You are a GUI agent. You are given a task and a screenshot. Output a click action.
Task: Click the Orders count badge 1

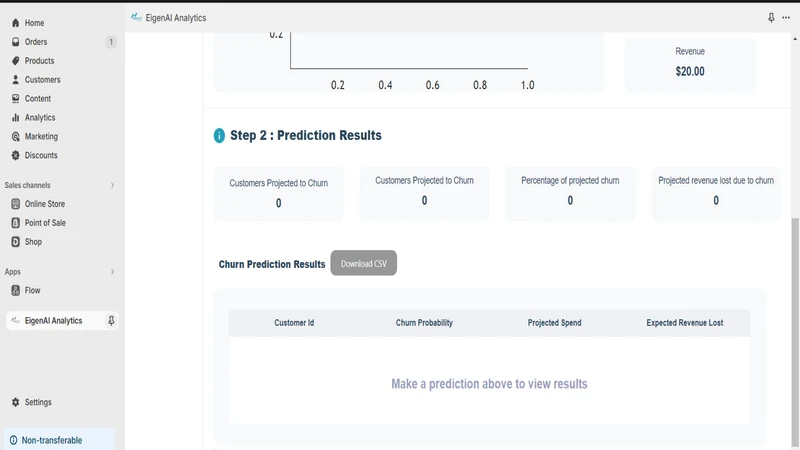(111, 42)
